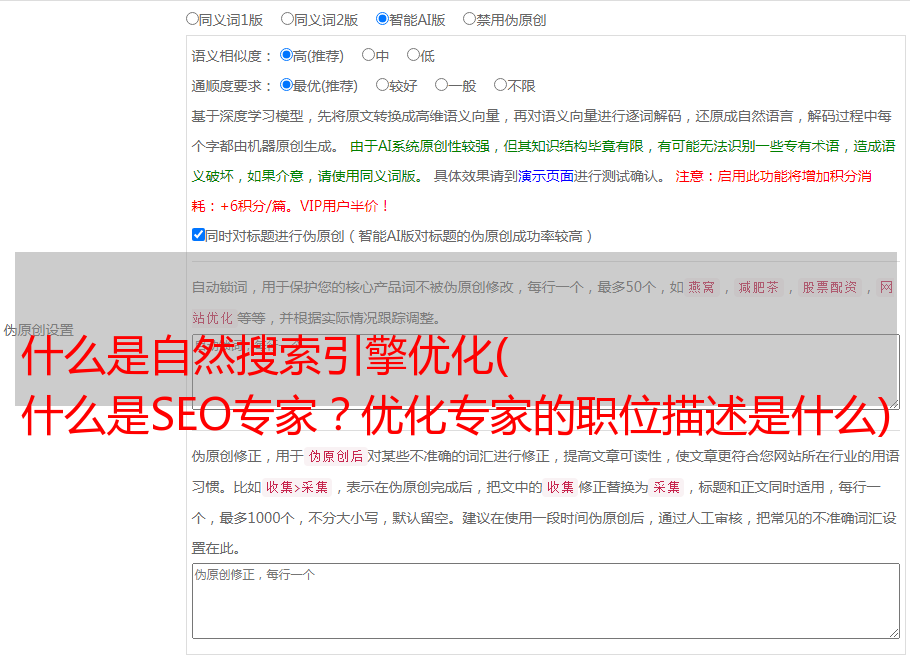The image size is (911, 658).
Task: Grab the resize handle of 伪原创修正 text area
Action: [x=894, y=634]
